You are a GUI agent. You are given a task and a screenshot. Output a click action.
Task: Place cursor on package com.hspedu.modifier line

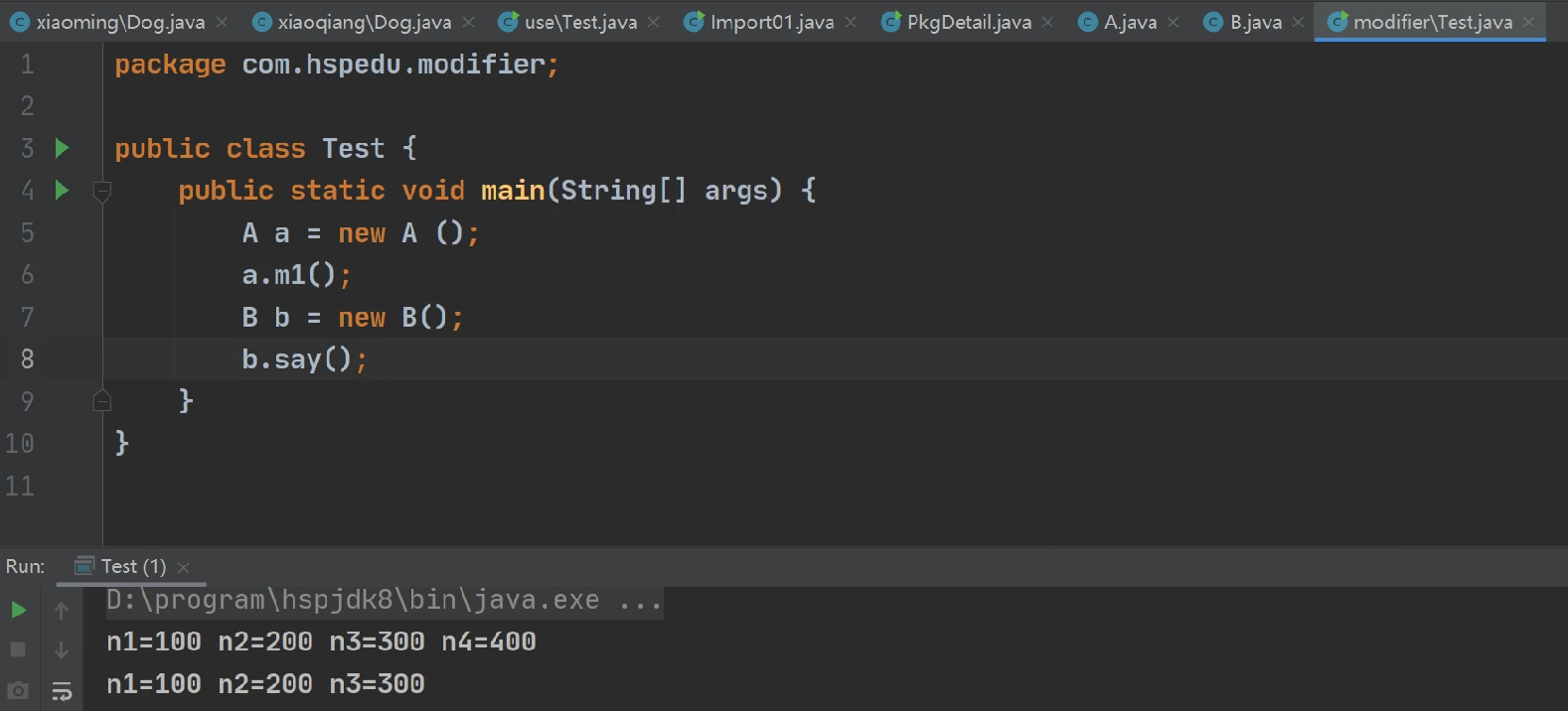[337, 65]
